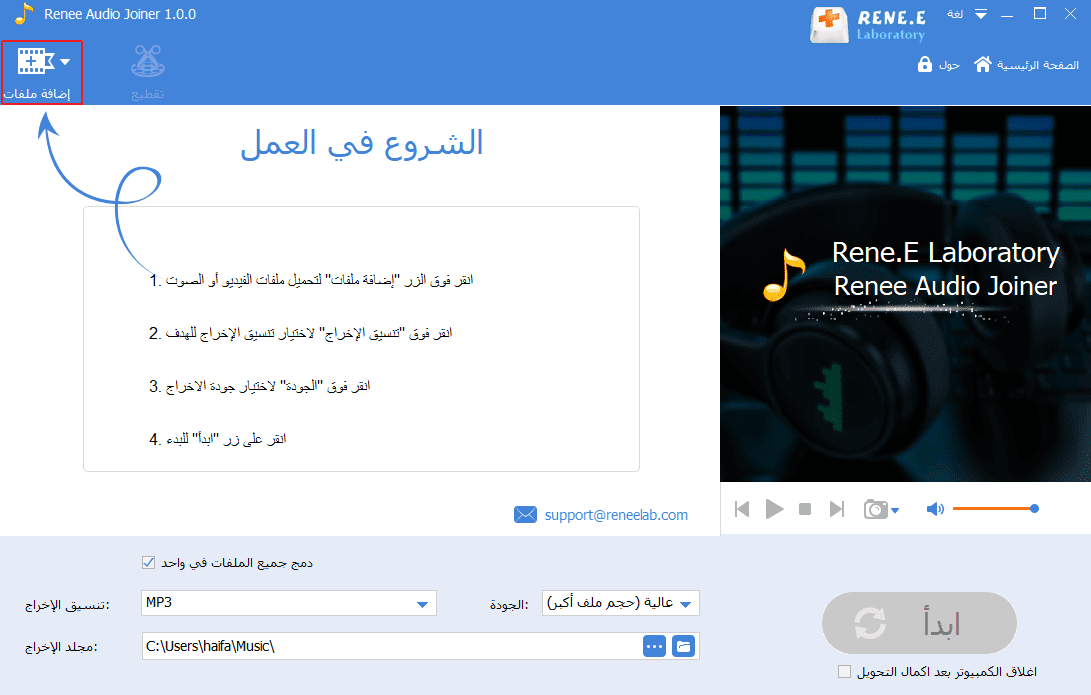Skip to previous track in player
Image resolution: width=1091 pixels, height=695 pixels.
(742, 509)
